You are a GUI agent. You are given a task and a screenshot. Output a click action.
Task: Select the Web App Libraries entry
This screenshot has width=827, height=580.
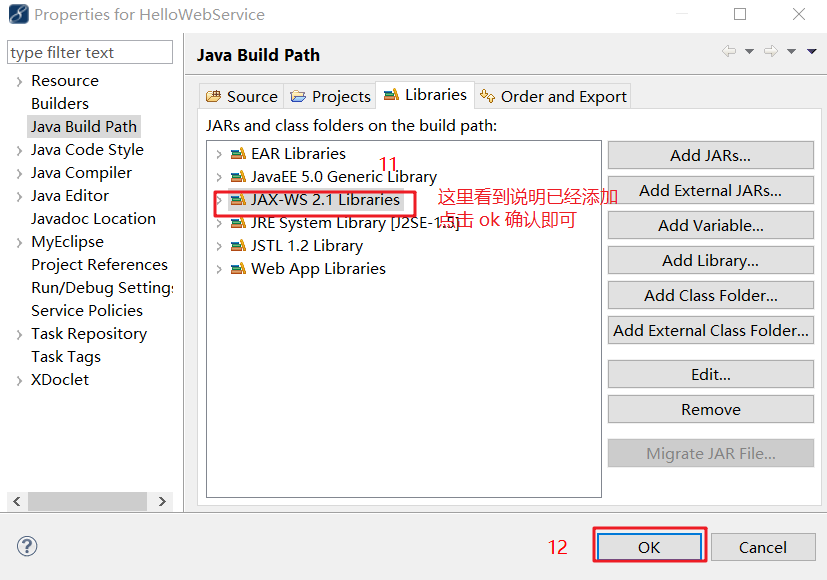319,269
